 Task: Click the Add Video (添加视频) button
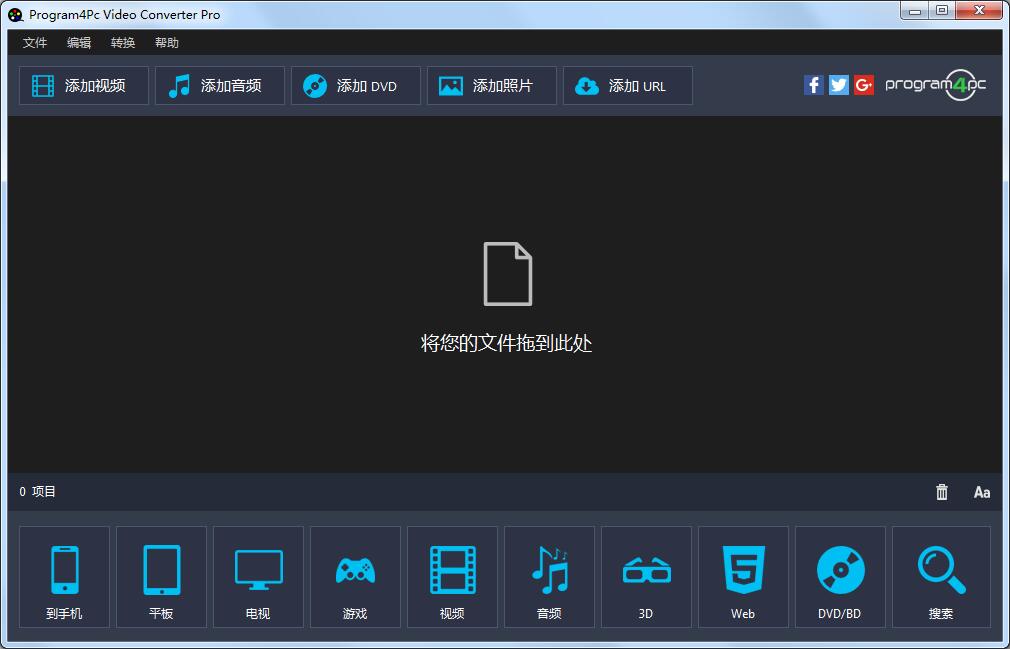[84, 86]
